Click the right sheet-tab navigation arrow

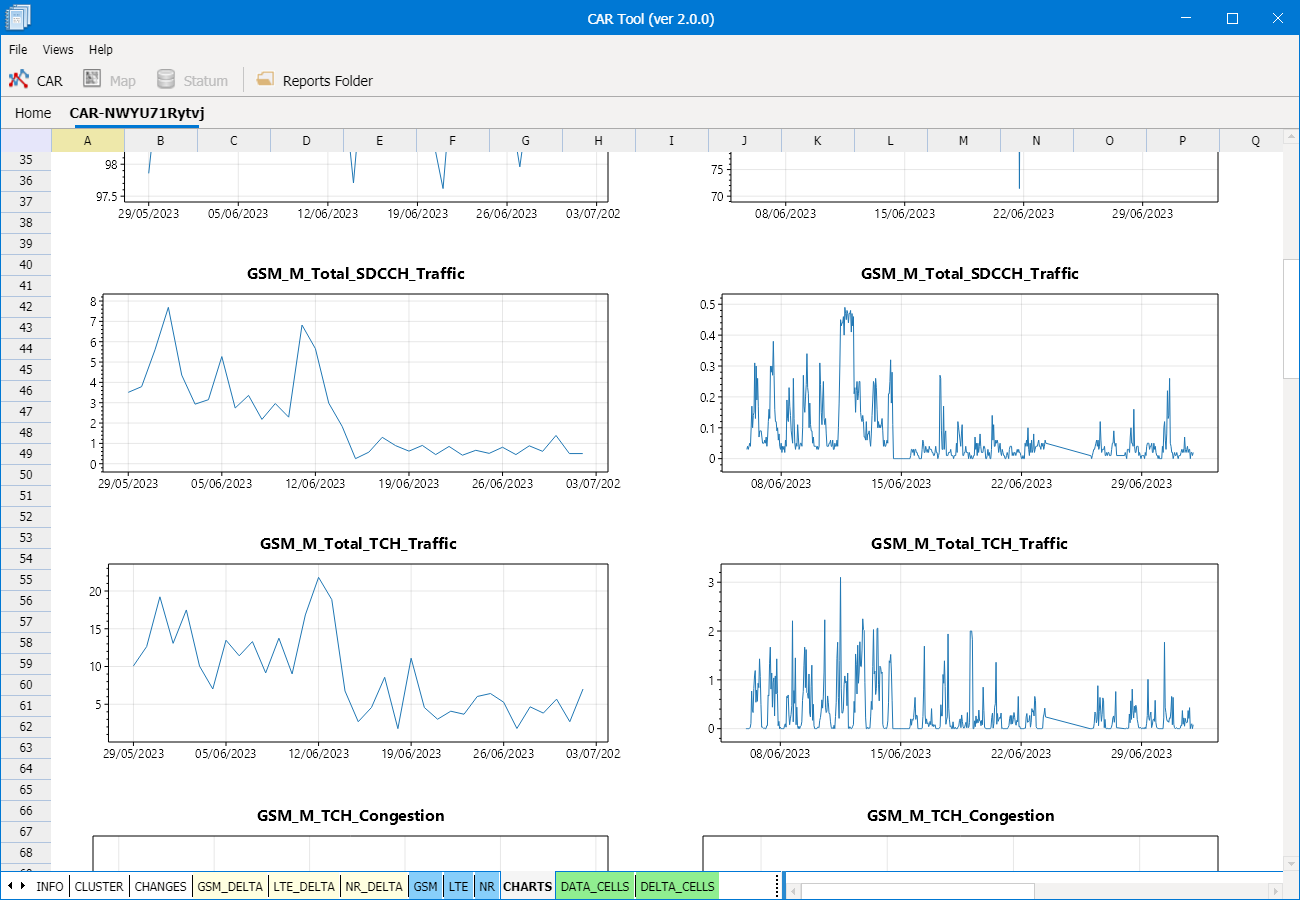[x=21, y=886]
